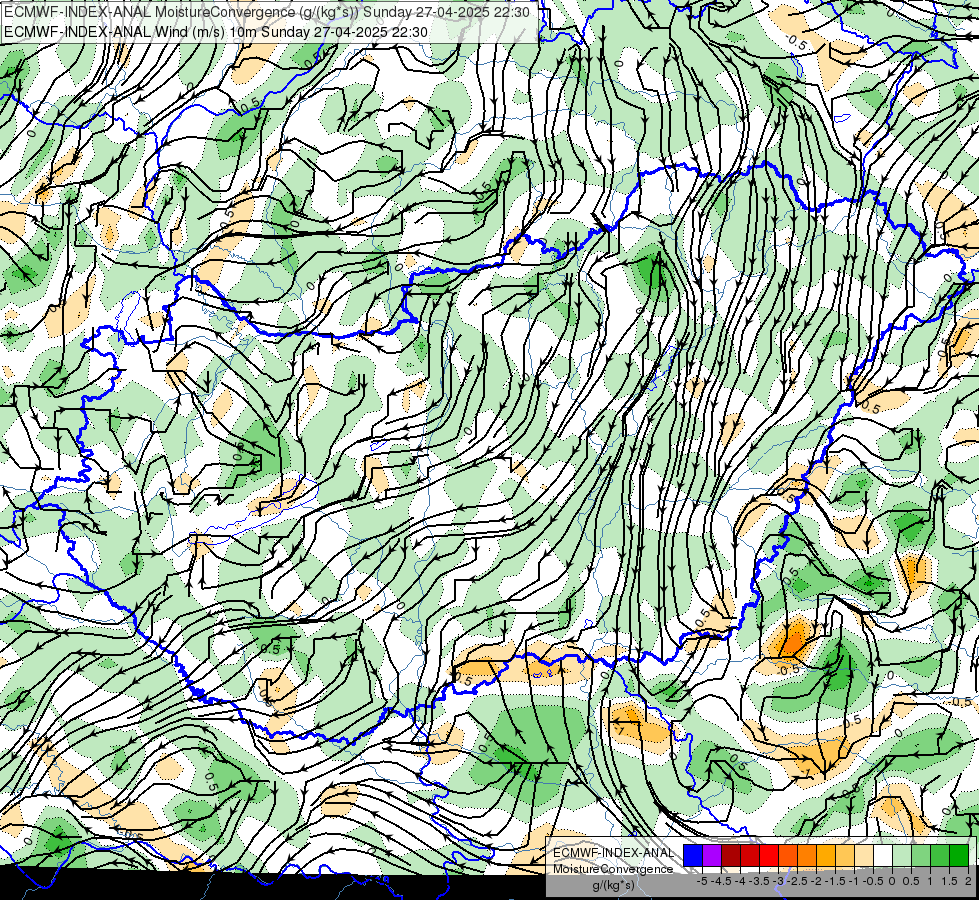Click the light green swatch between 0.5 and 1
The height and width of the screenshot is (900, 979).
[x=921, y=855]
